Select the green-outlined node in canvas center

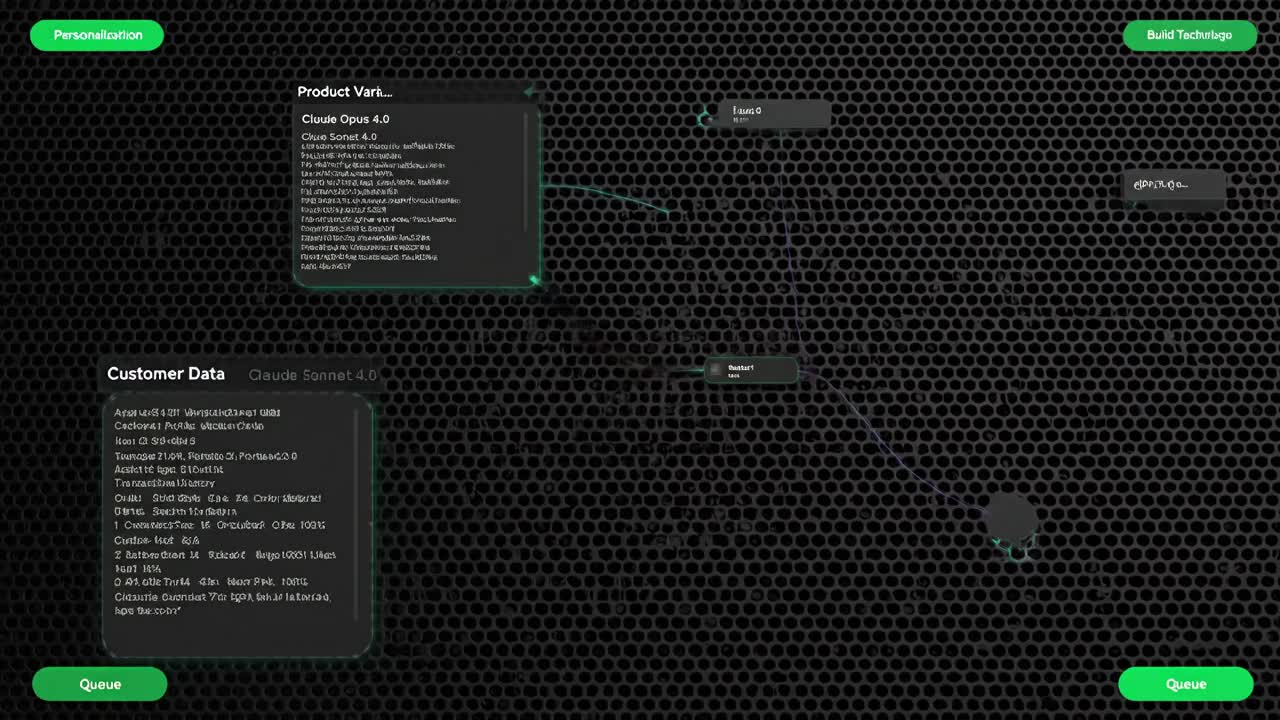coord(751,371)
